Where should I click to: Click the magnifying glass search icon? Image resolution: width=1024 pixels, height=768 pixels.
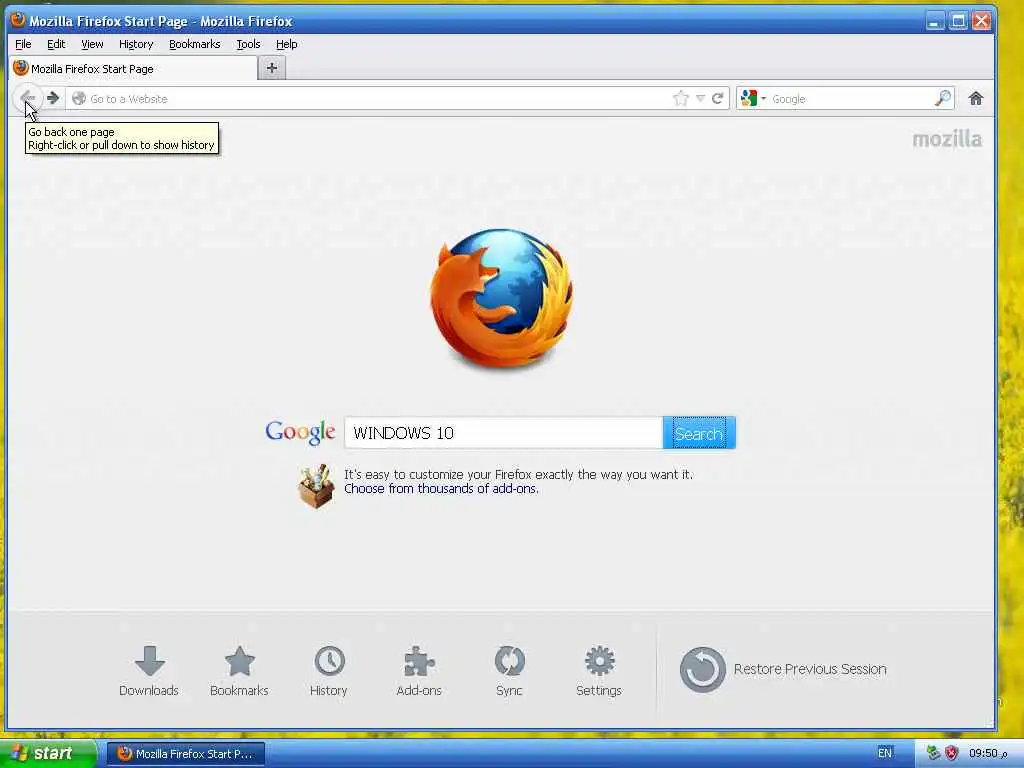click(943, 99)
